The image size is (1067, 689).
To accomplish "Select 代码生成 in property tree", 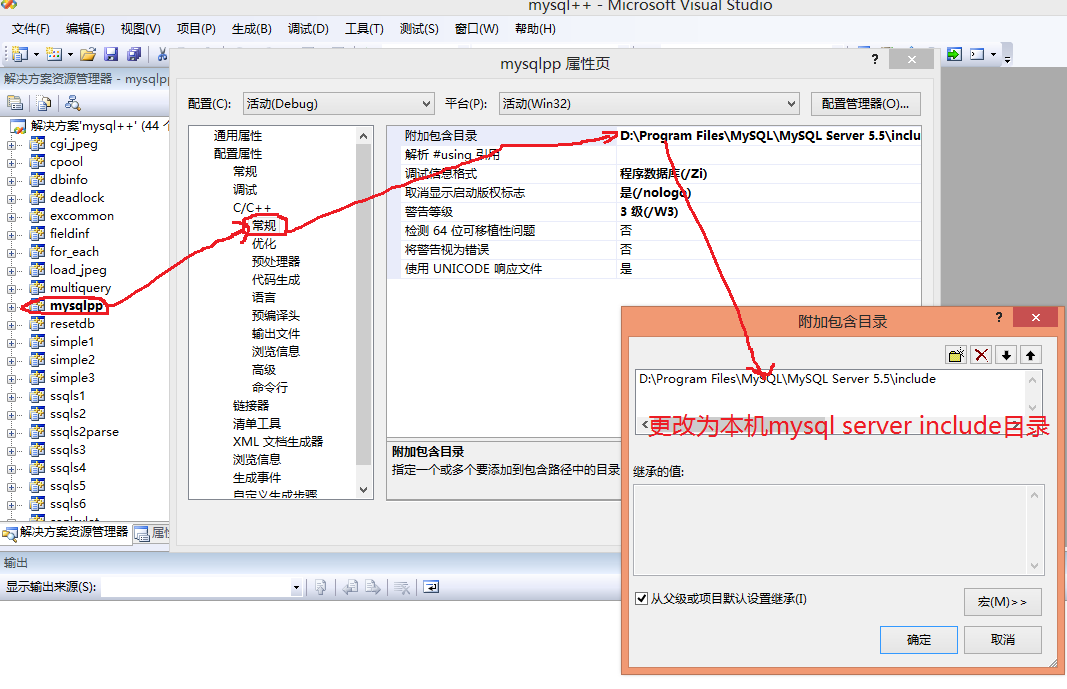I will point(276,280).
